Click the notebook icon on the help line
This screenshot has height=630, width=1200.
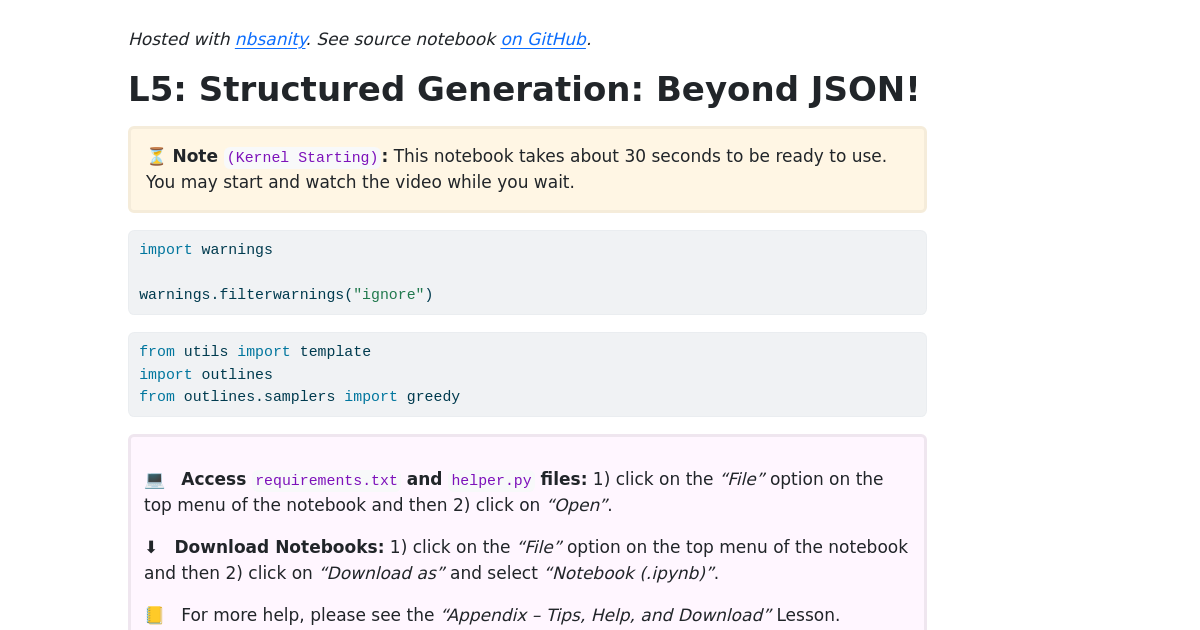153,614
